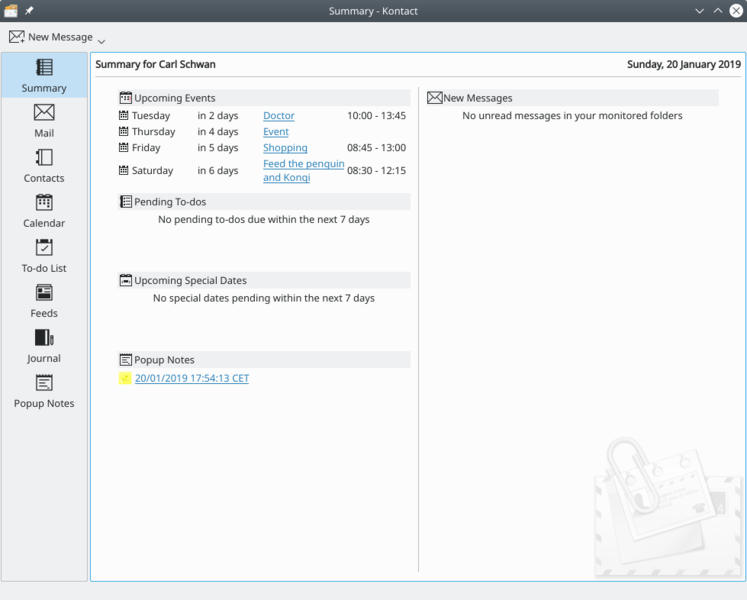Click the calendar icon beside Thursday
Screen dimensions: 747x600
(123, 131)
